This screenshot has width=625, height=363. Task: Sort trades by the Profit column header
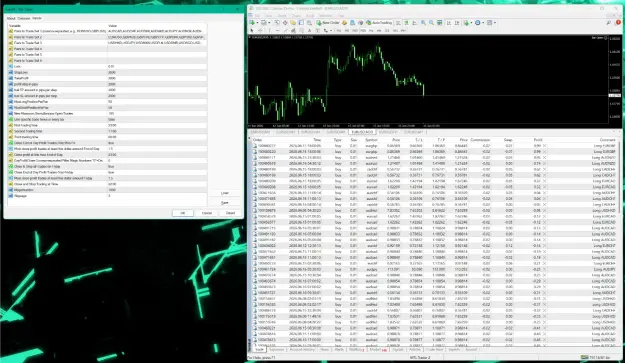pos(538,140)
